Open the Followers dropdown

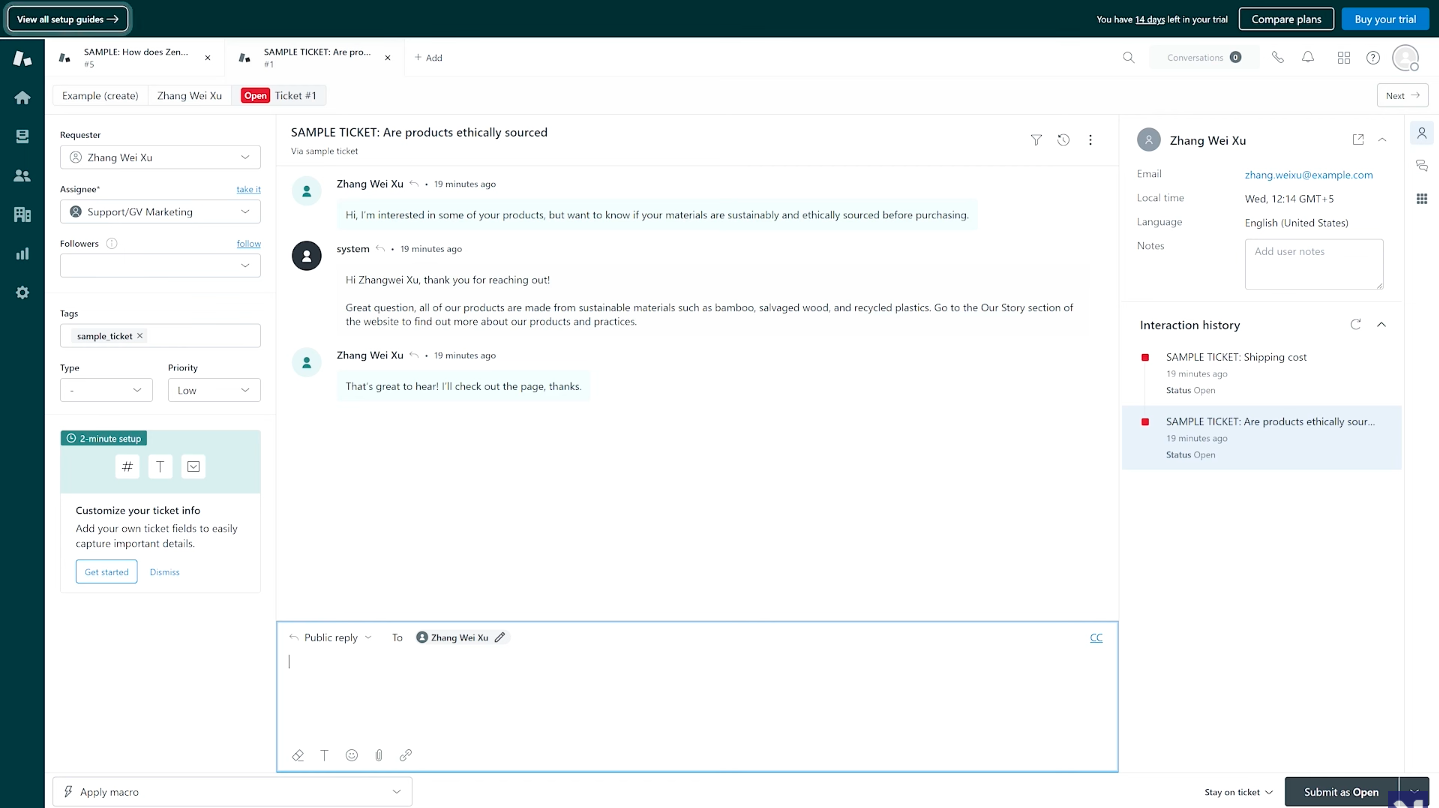[x=160, y=265]
